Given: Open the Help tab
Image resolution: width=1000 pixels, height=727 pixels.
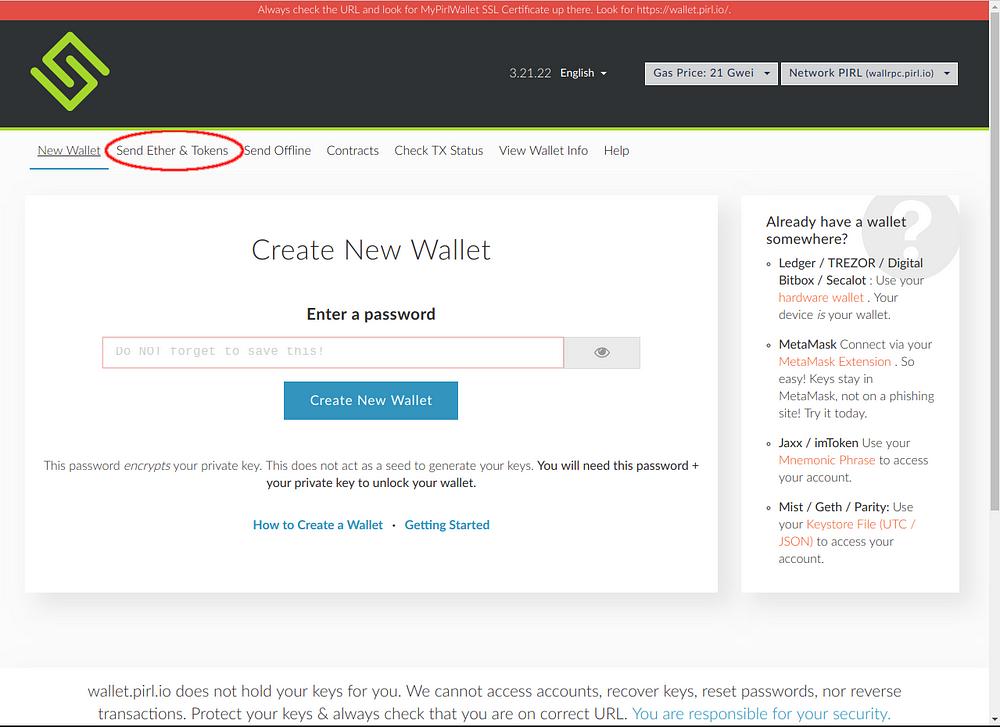Looking at the screenshot, I should pos(617,151).
